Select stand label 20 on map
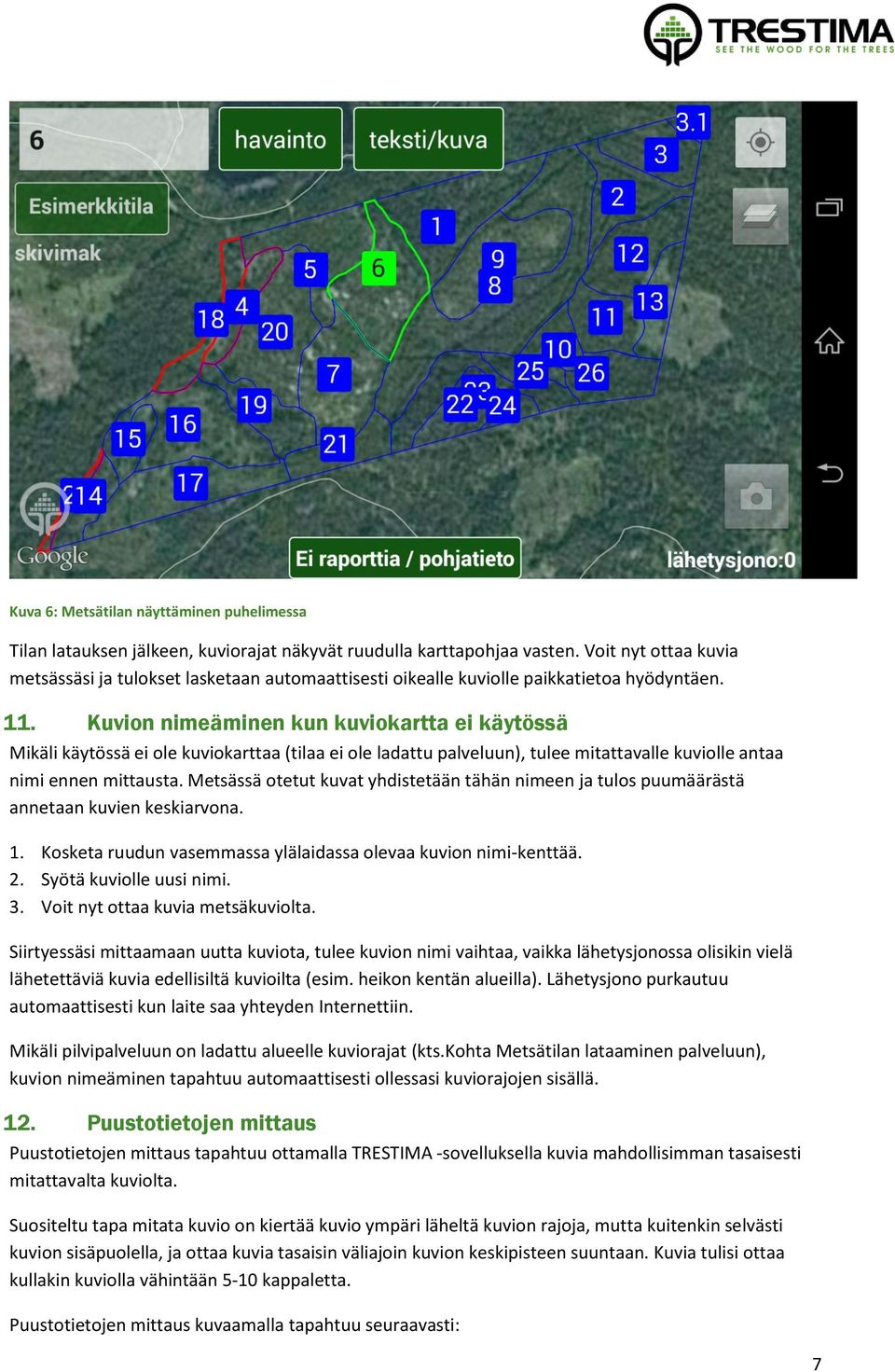Viewport: 895px width, 1372px height. point(275,331)
